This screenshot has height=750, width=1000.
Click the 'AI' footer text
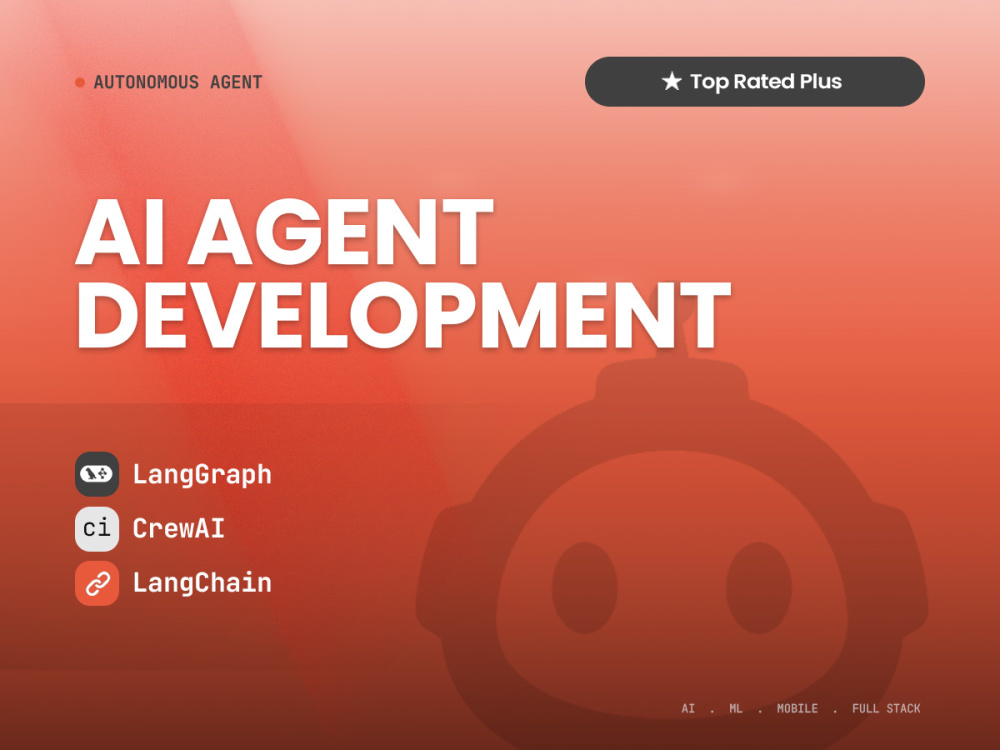[x=688, y=709]
